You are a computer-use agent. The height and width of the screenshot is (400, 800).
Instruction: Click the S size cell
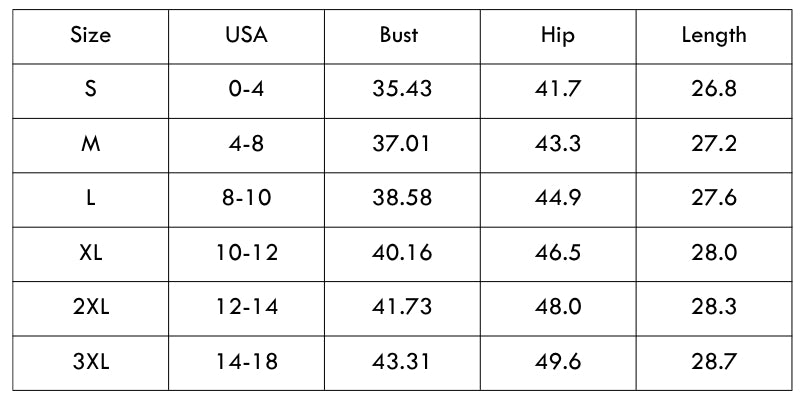[91, 89]
